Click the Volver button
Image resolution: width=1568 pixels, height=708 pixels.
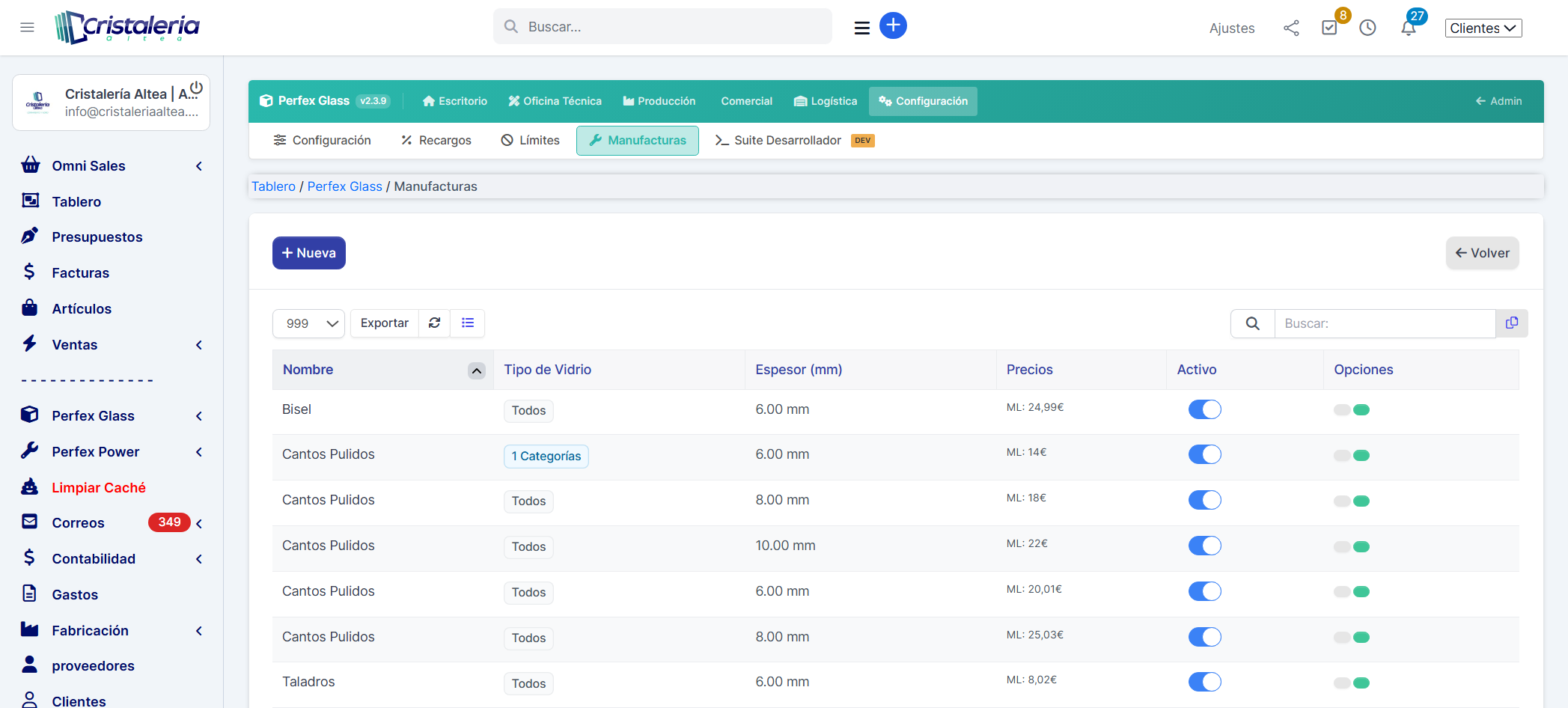click(x=1482, y=253)
